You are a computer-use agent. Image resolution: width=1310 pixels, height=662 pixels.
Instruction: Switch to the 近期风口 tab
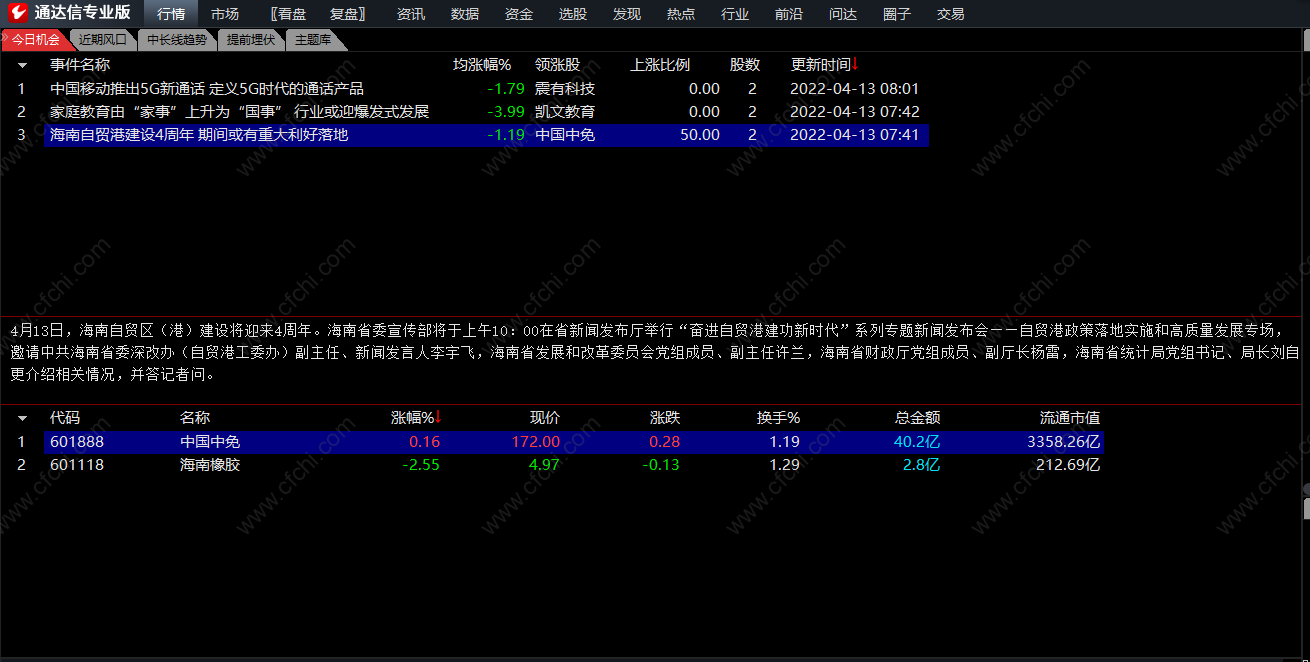103,40
